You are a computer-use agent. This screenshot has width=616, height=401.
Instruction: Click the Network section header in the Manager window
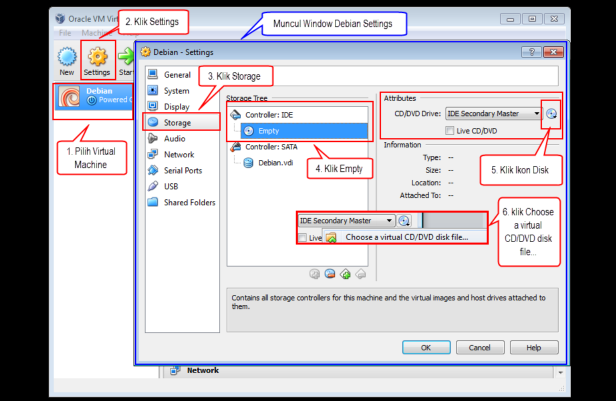(x=203, y=370)
